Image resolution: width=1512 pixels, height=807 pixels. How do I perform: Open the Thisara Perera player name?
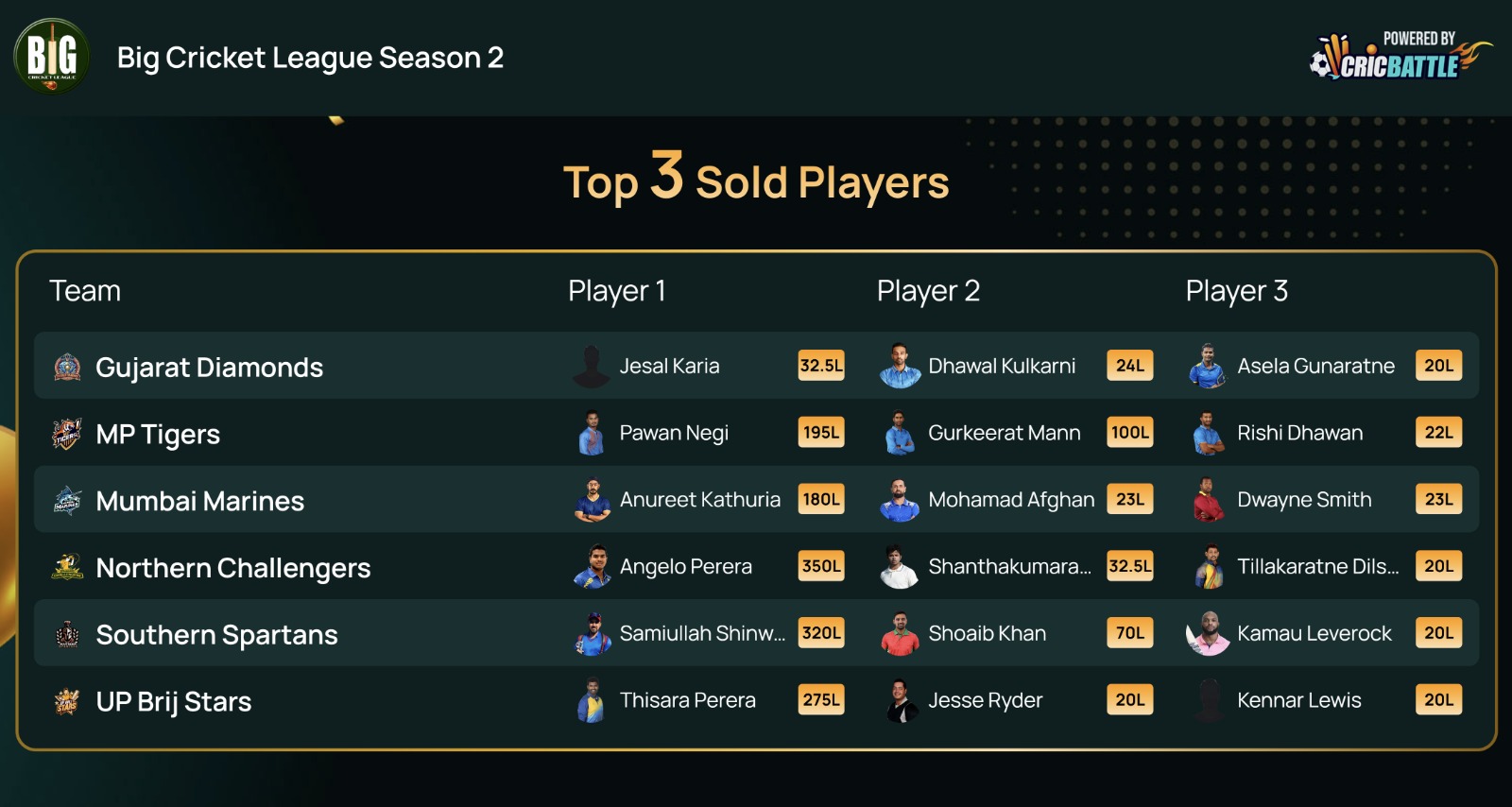point(688,700)
